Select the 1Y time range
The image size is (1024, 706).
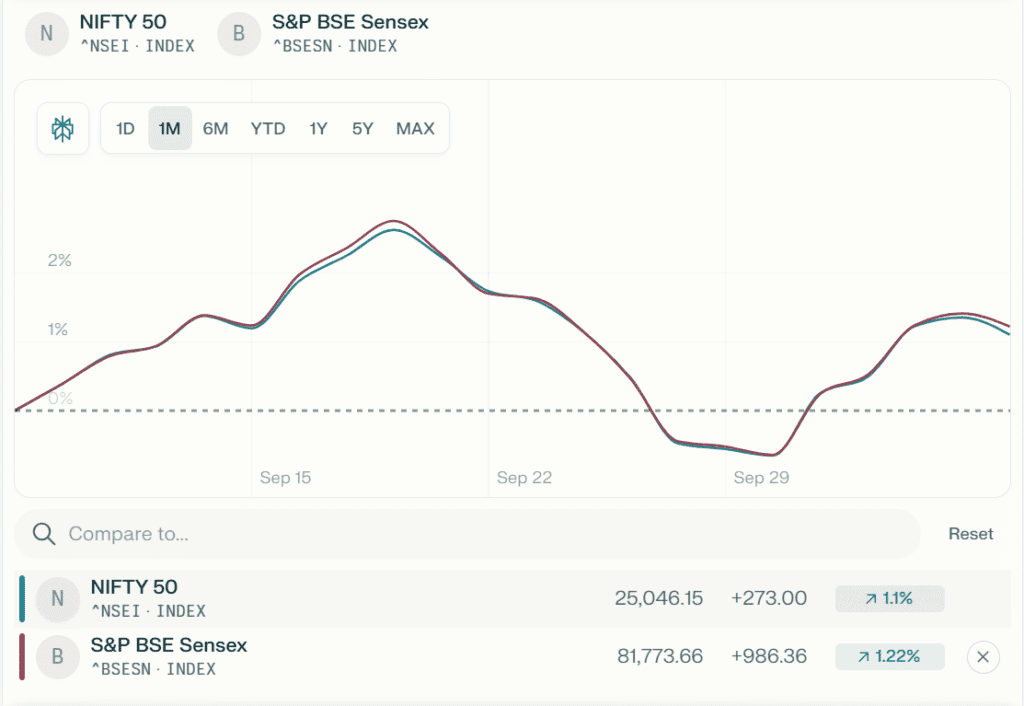click(x=318, y=129)
